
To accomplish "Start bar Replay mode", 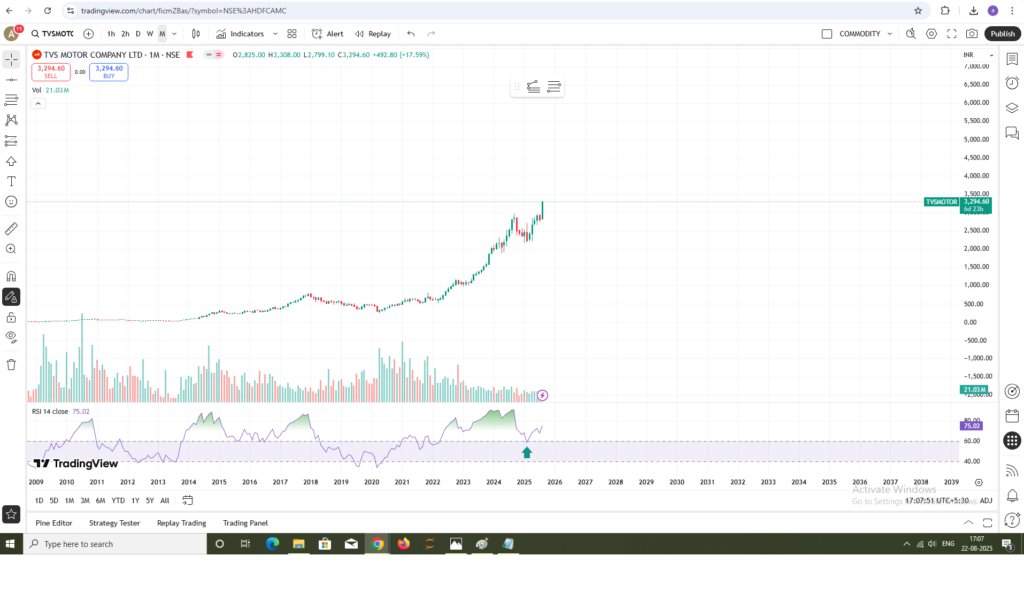I will (x=373, y=34).
